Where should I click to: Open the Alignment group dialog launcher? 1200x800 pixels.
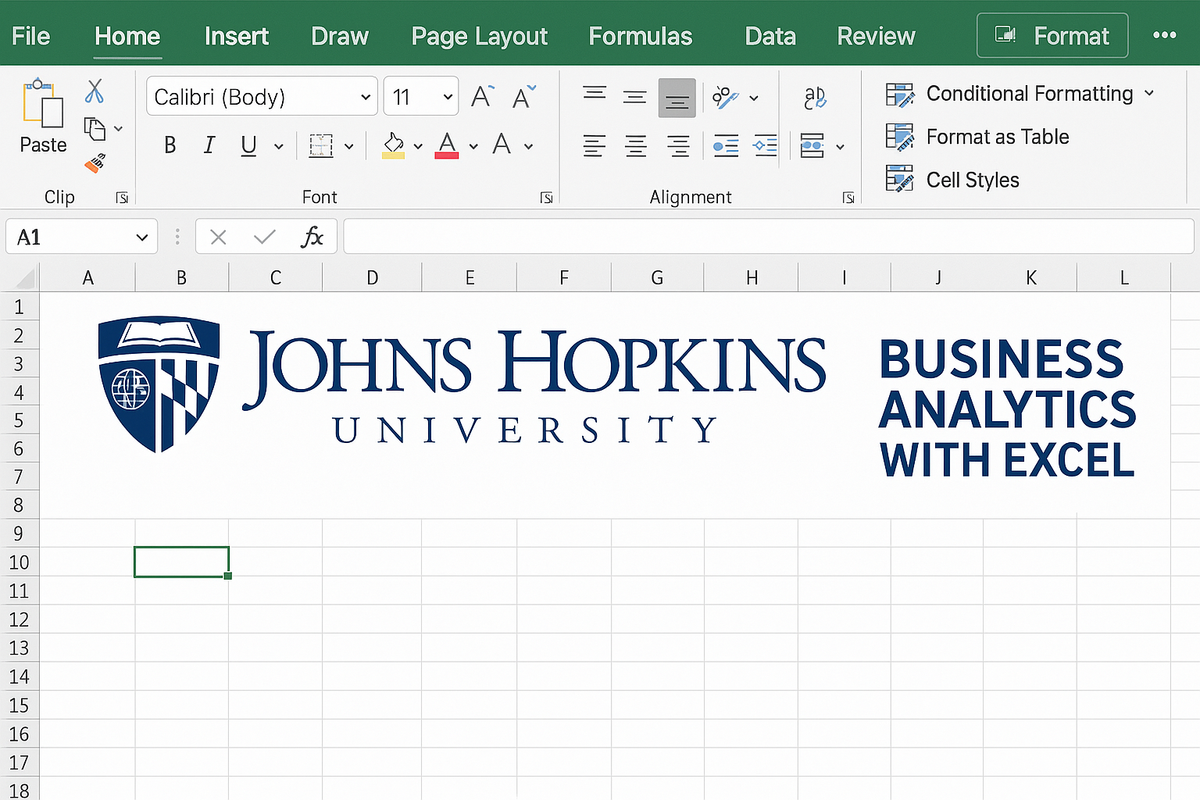(848, 198)
